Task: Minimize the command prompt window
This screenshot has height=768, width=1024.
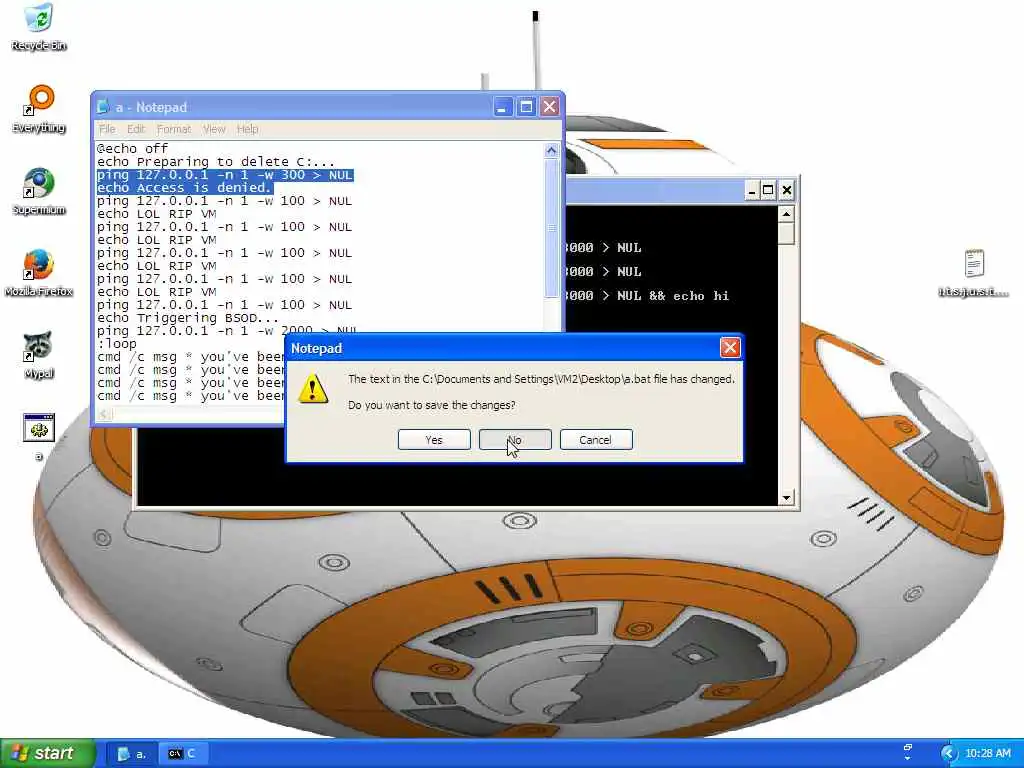Action: point(751,191)
